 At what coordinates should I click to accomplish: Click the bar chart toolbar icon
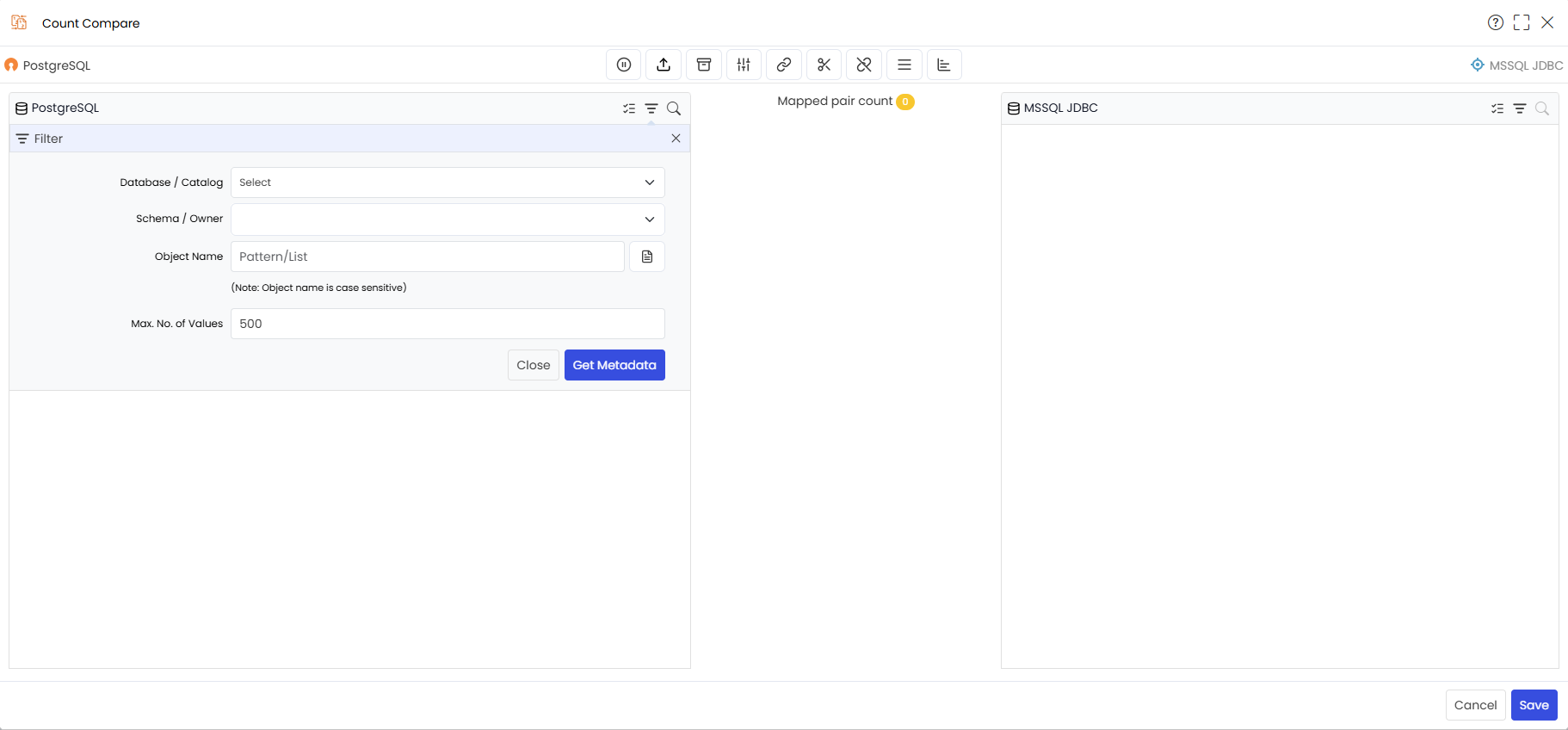point(944,65)
